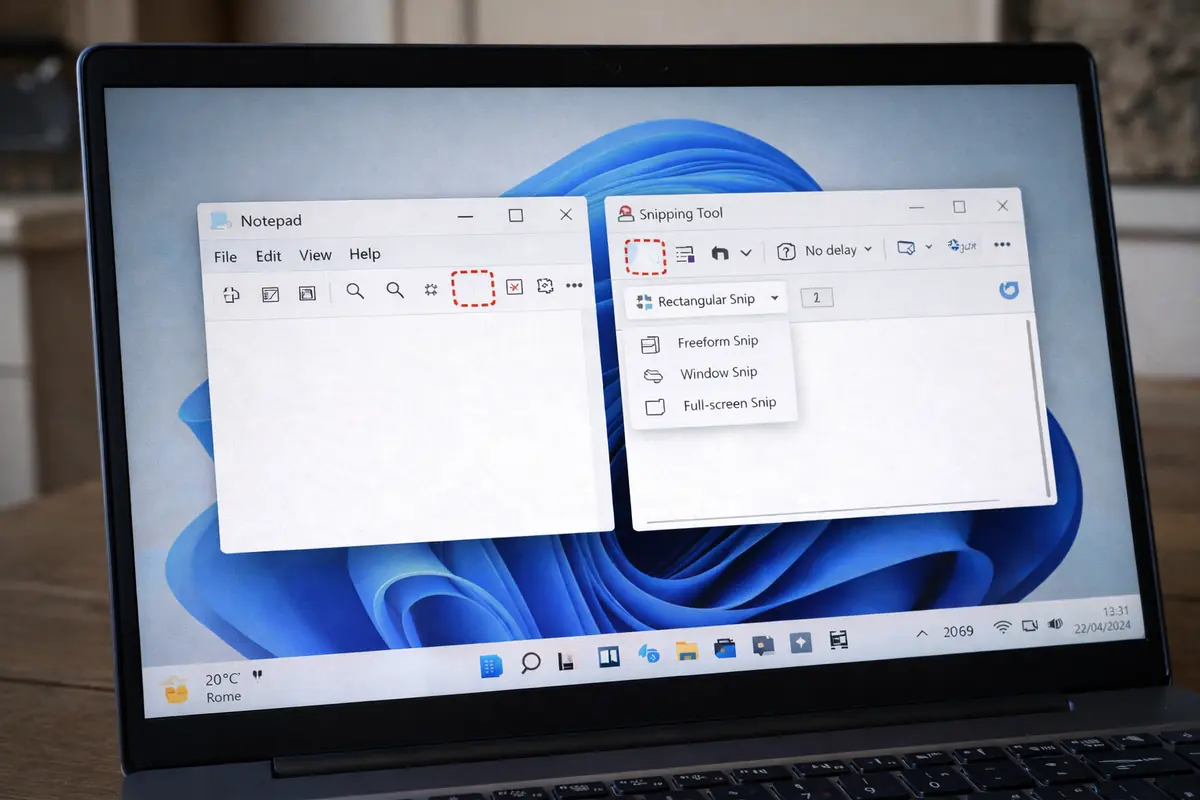Click the Search magnifier on the taskbar
1200x800 pixels.
tap(531, 661)
